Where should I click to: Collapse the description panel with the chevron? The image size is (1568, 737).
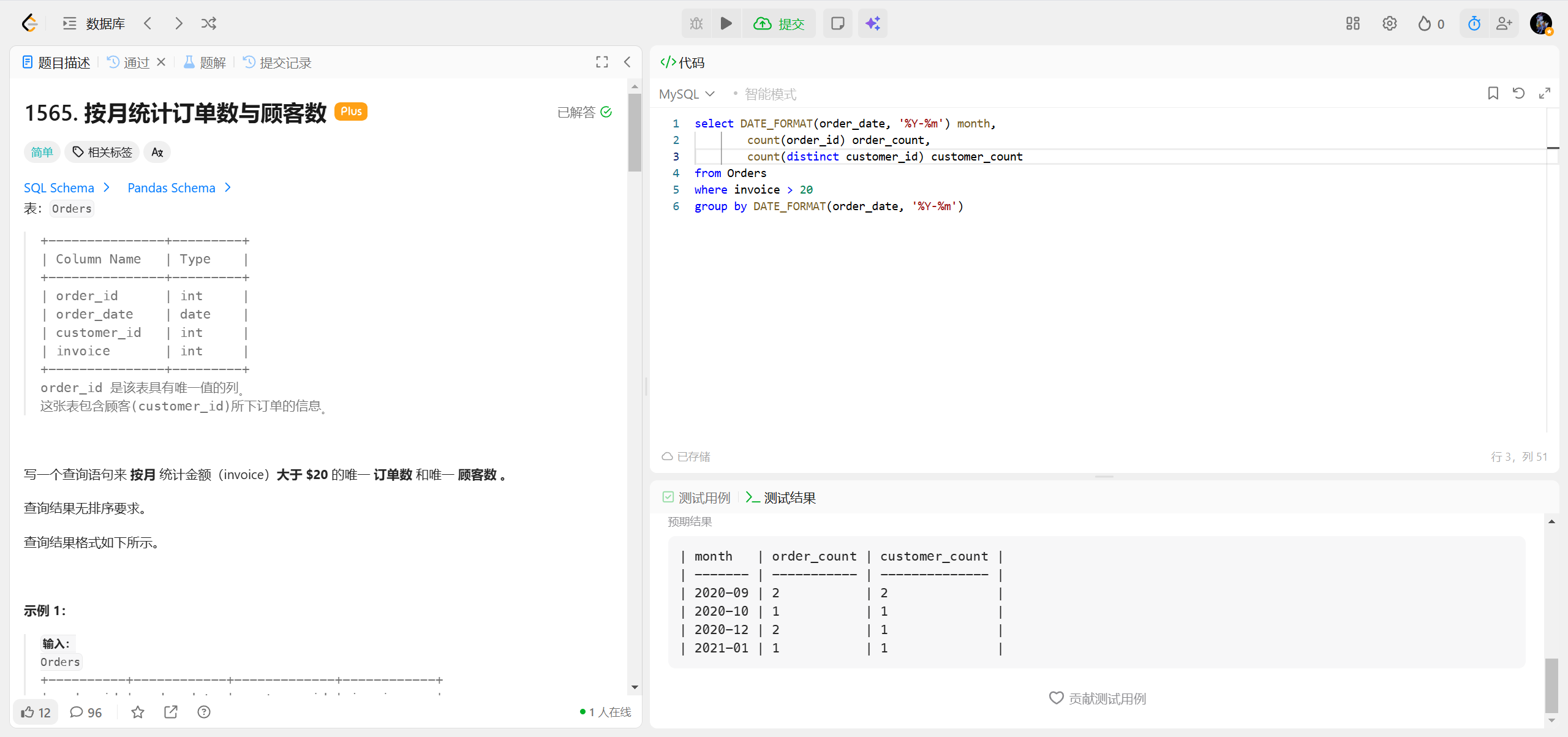627,62
